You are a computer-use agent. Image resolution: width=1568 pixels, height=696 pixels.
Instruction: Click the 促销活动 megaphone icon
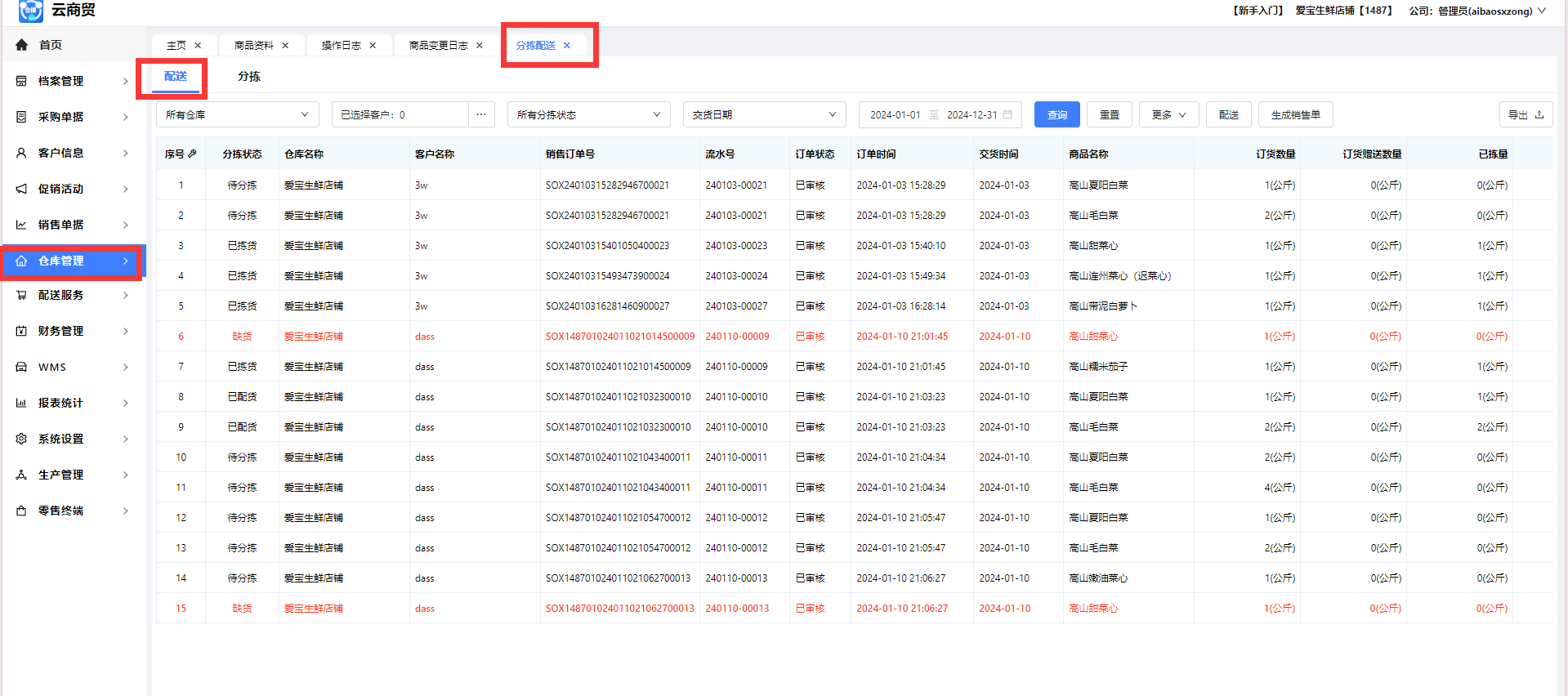point(21,189)
